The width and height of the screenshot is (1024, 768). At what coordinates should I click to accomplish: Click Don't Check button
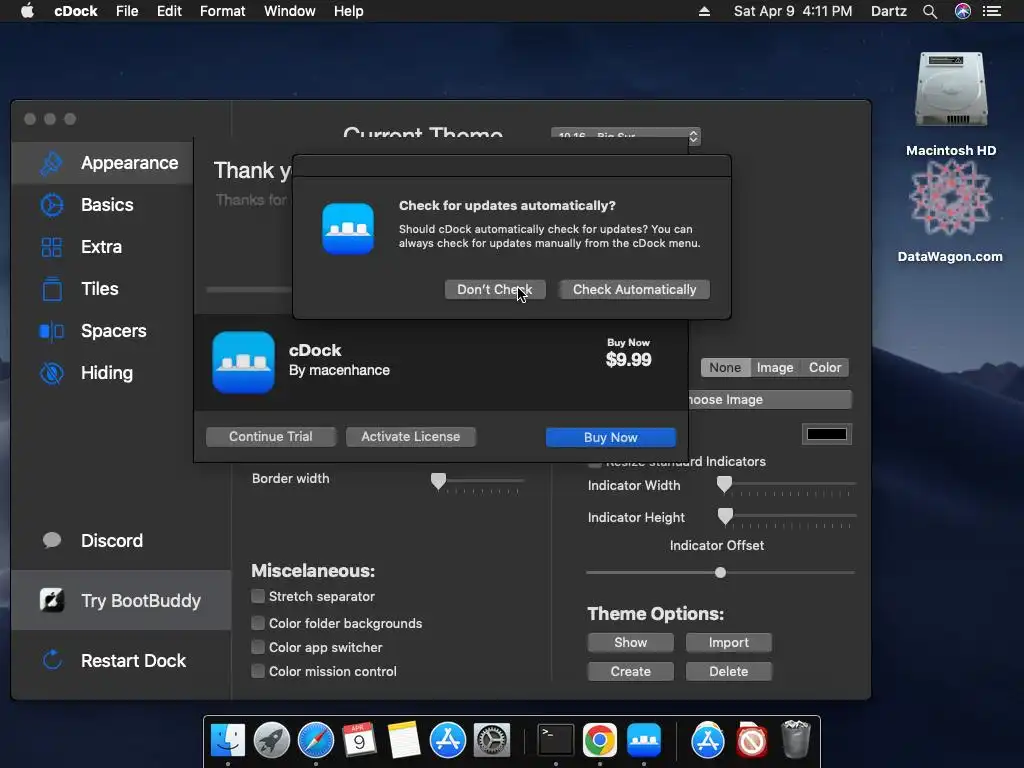pos(494,289)
